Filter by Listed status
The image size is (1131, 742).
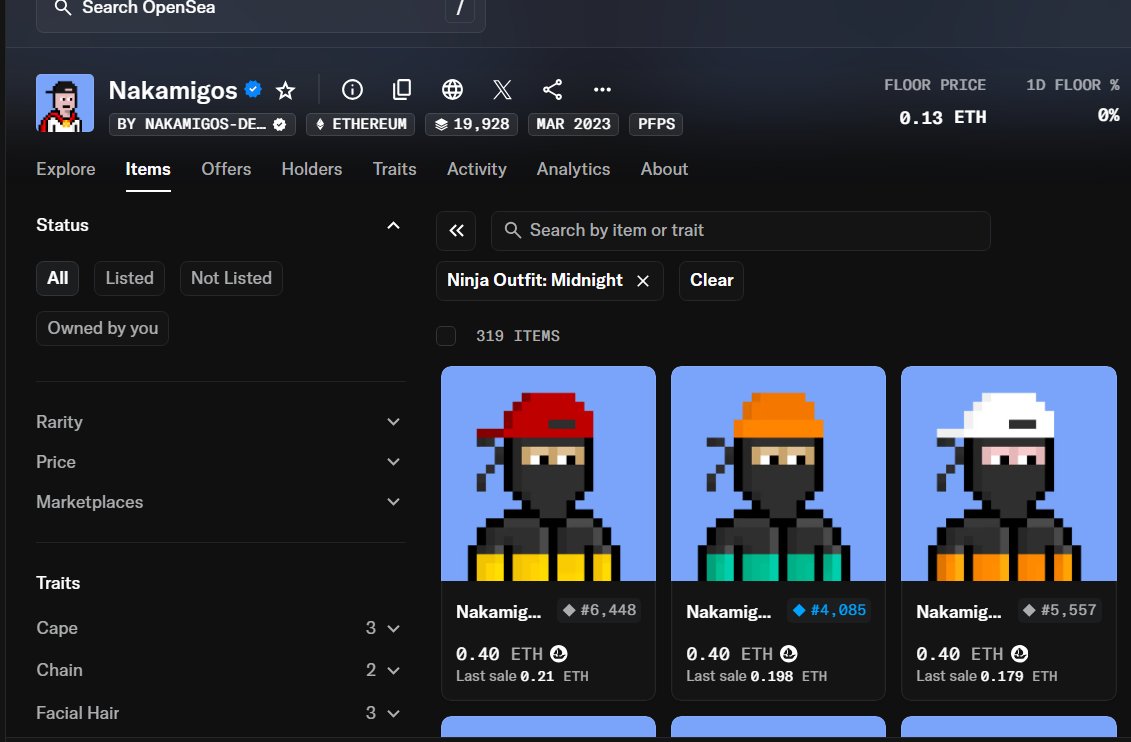pos(129,278)
